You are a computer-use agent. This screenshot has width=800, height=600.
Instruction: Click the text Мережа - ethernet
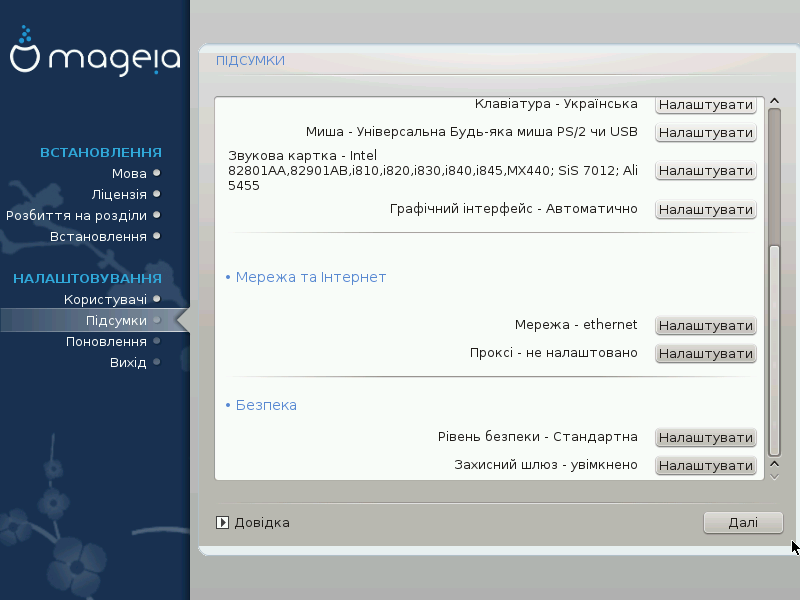tap(576, 324)
